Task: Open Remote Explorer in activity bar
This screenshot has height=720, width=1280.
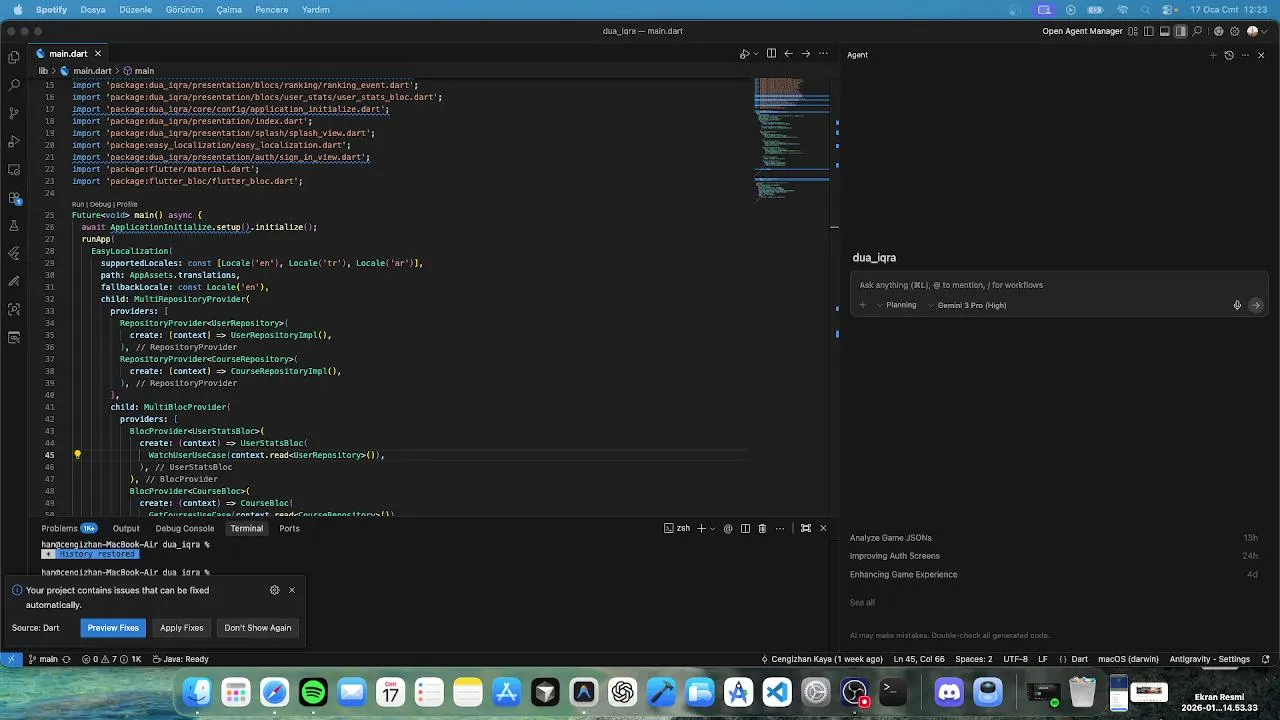Action: pyautogui.click(x=14, y=169)
